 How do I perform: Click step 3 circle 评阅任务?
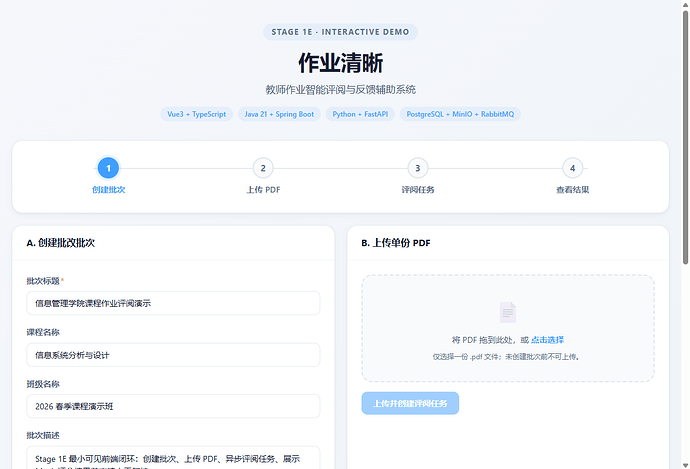pos(418,168)
